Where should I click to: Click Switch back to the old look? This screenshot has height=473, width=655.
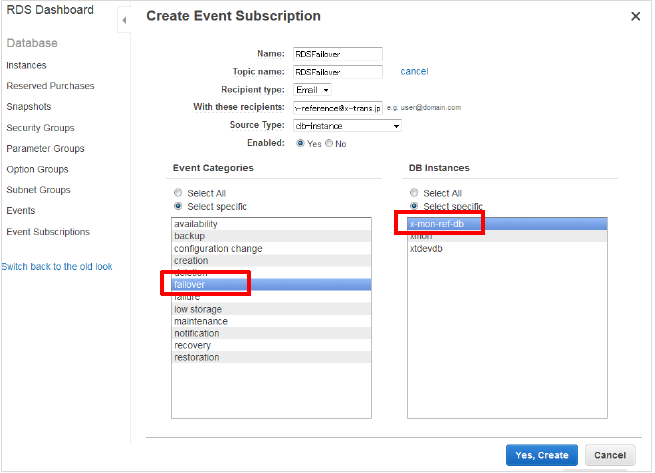pos(57,267)
